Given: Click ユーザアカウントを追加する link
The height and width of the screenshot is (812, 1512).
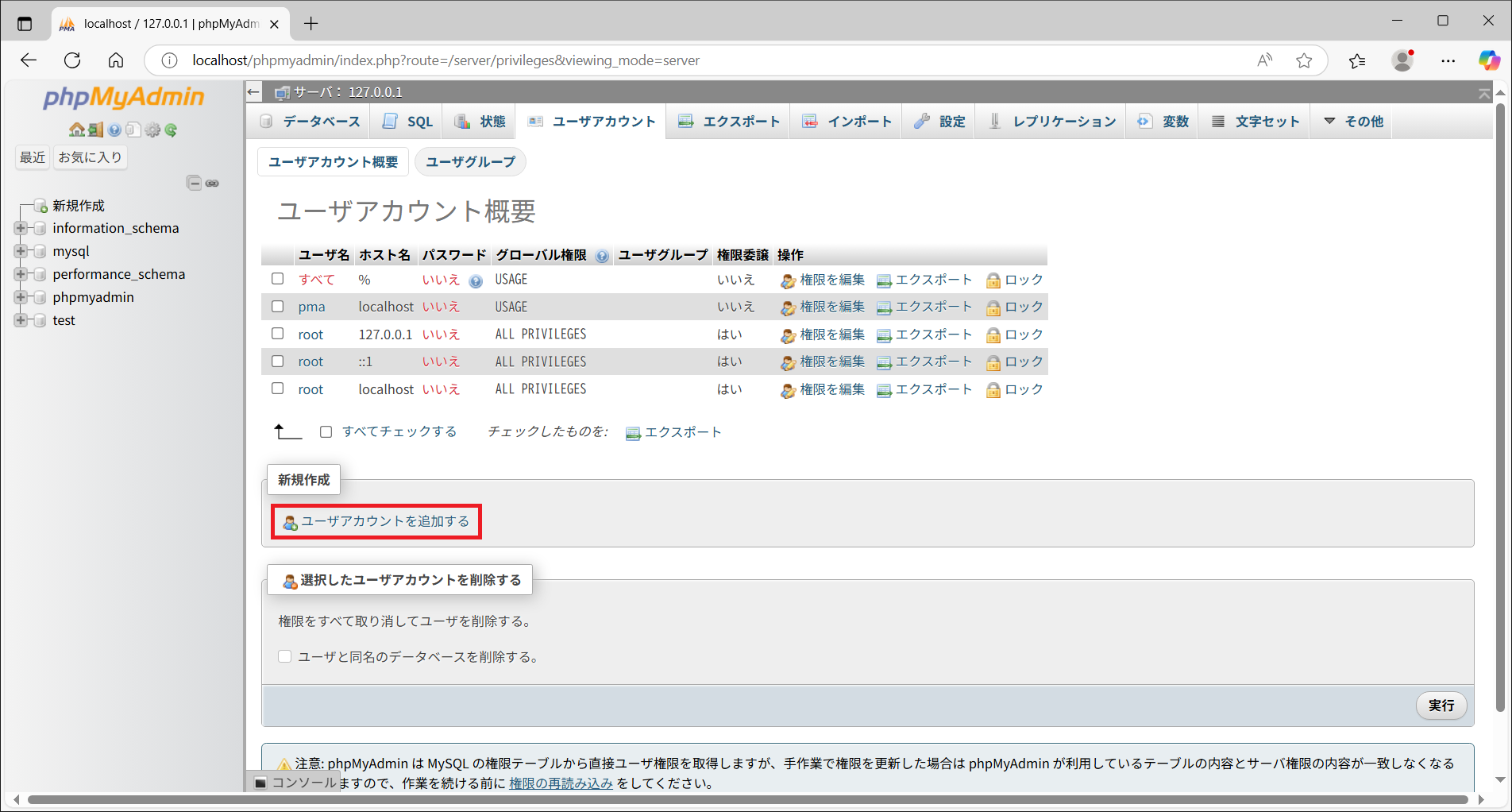Looking at the screenshot, I should pos(385,521).
